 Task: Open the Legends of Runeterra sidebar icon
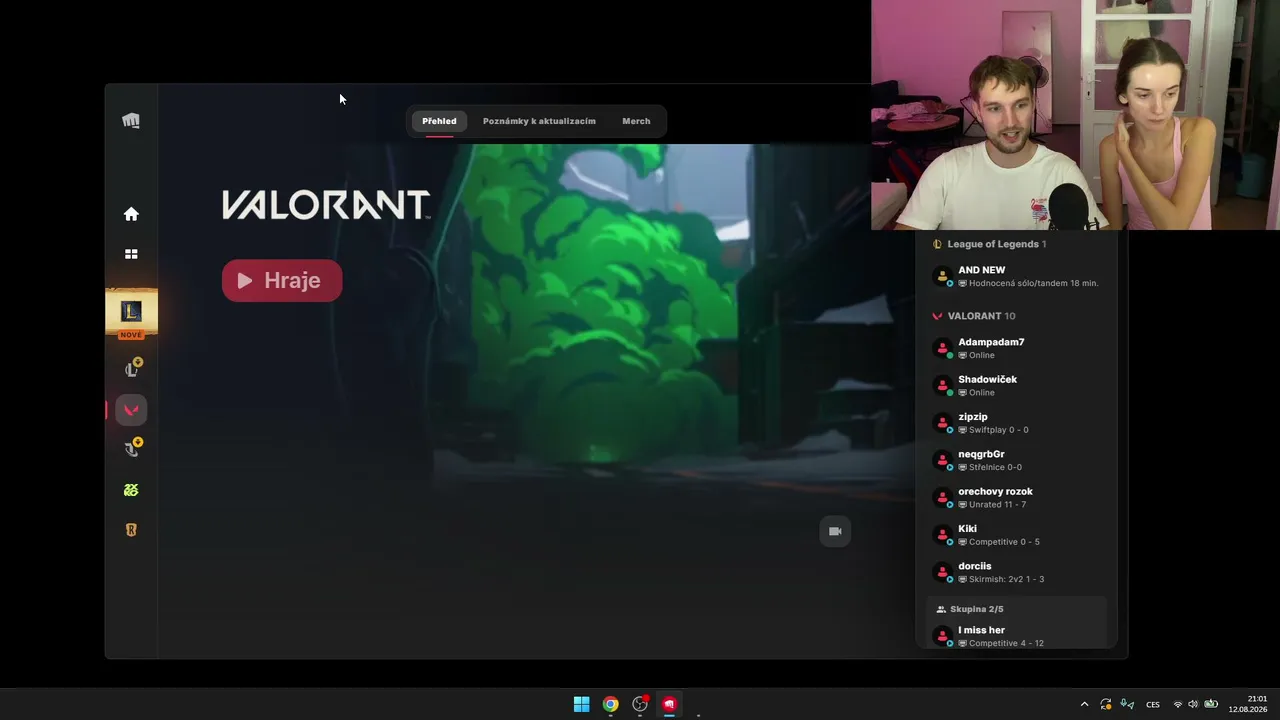tap(131, 530)
